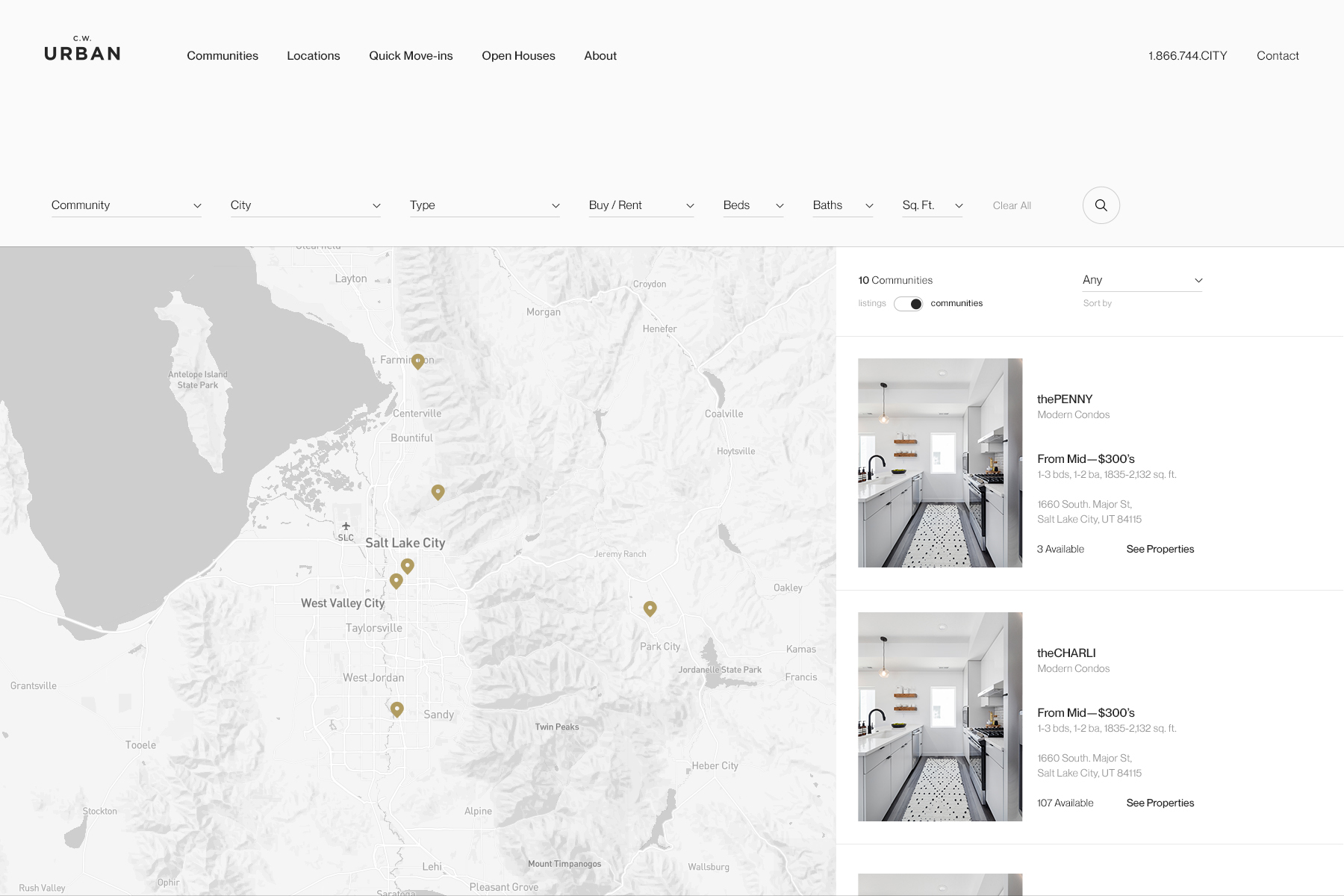Screen dimensions: 1344x896
Task: Go to Quick Move-ins
Action: click(411, 56)
